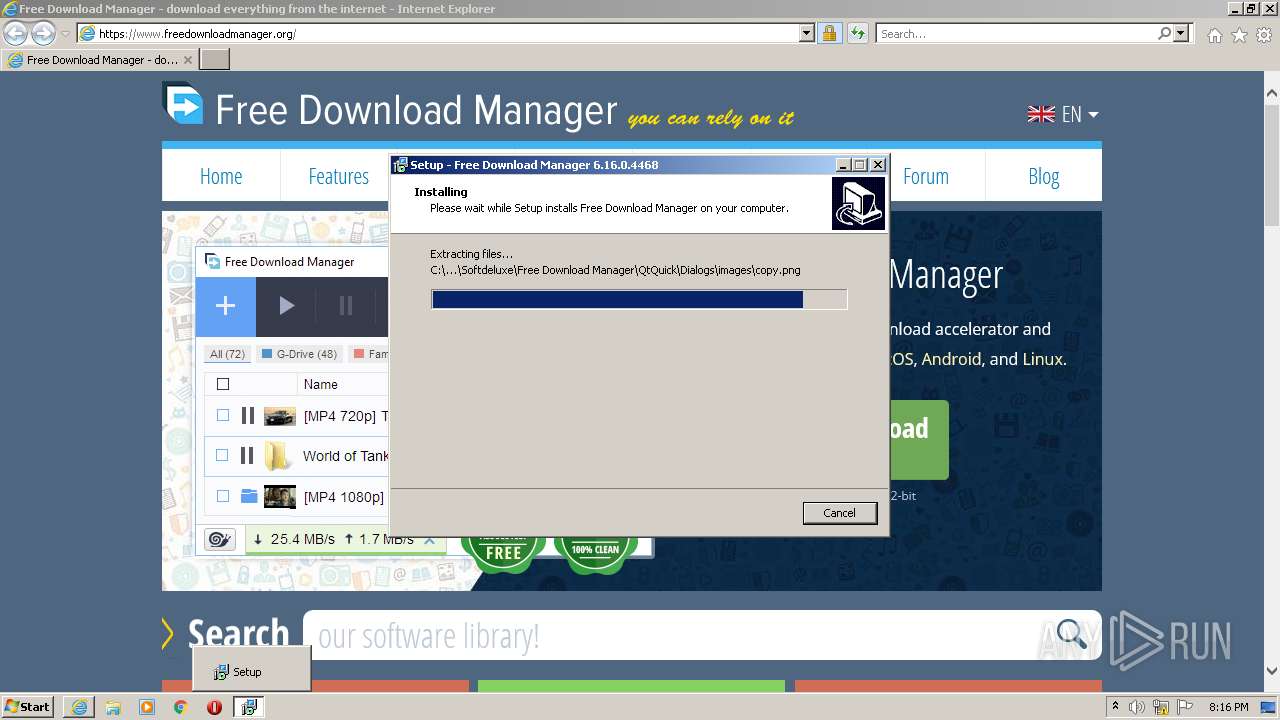
Task: Click the Free Download Manager site logo
Action: click(x=183, y=105)
